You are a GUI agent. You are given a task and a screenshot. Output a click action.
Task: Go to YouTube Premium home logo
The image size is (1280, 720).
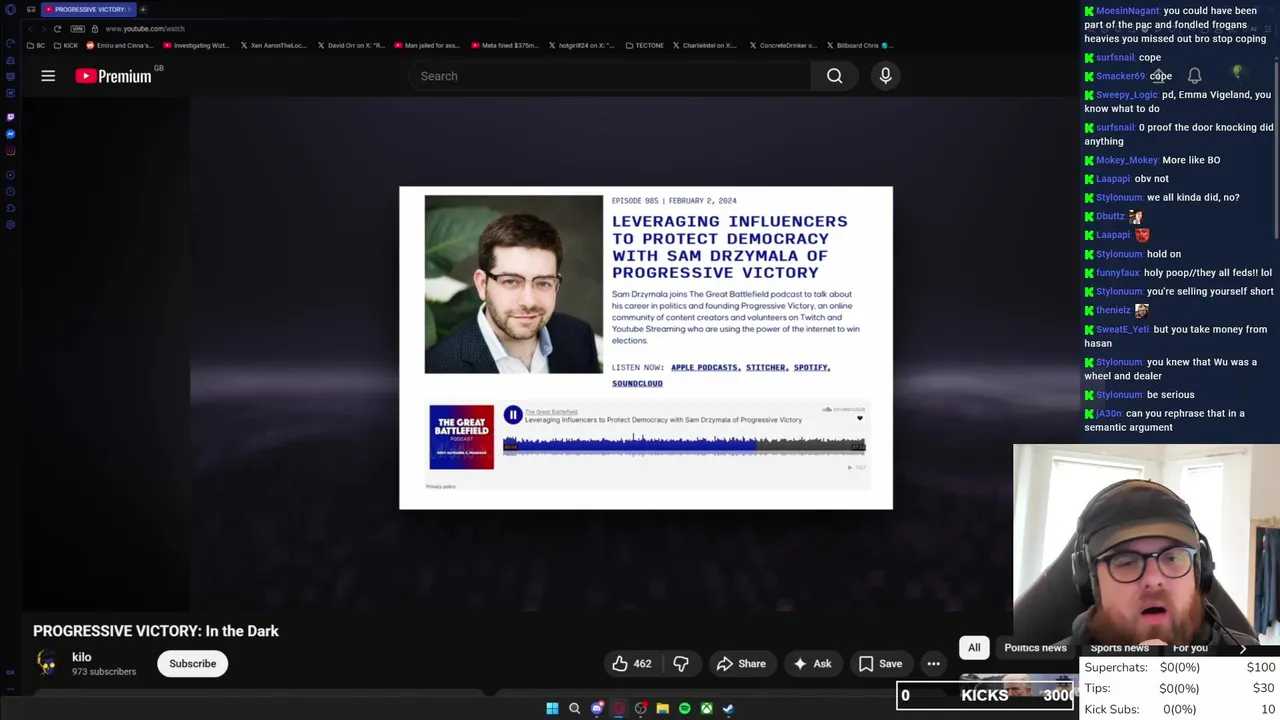point(113,76)
